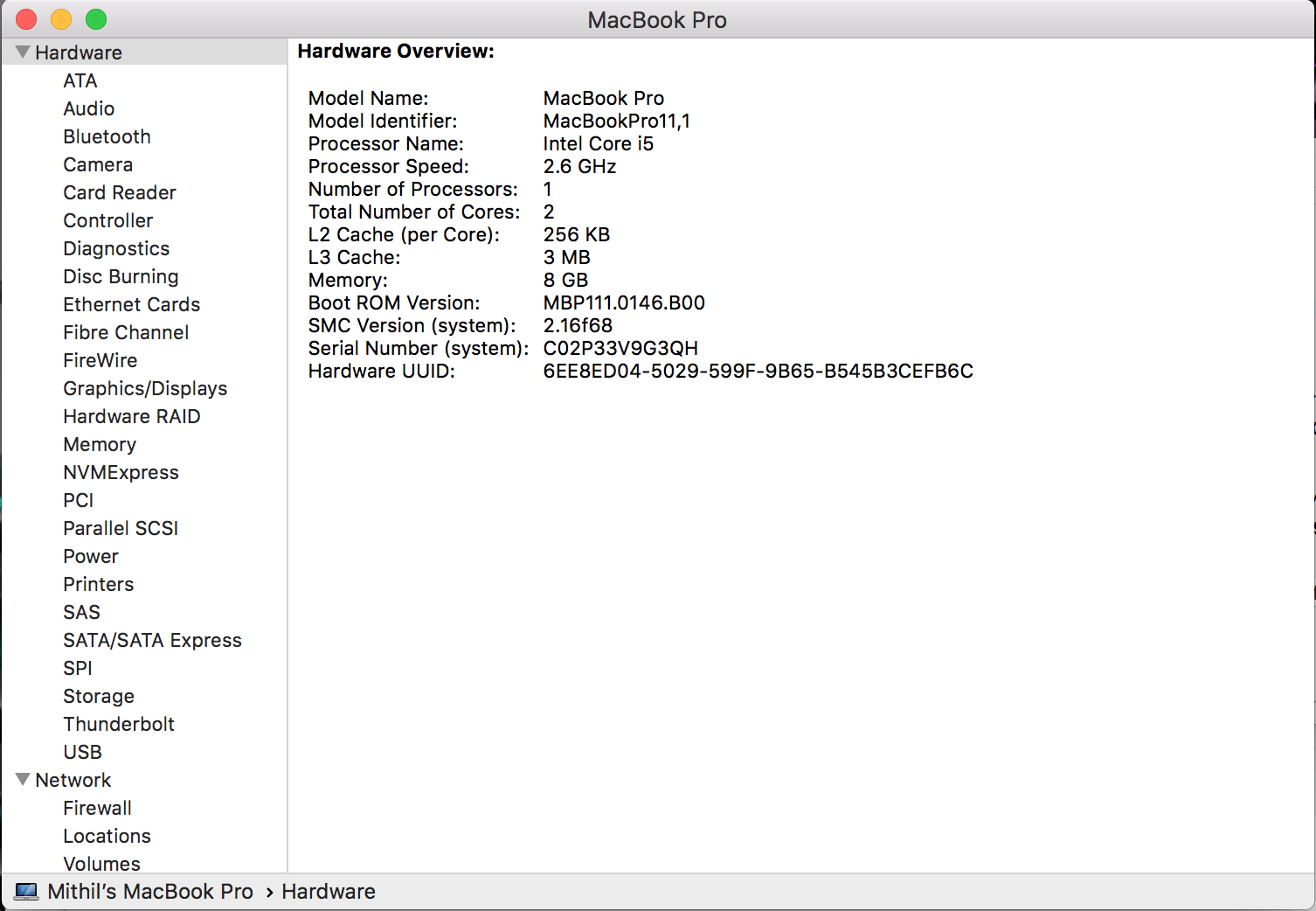Click the Hardware Overview heading
The height and width of the screenshot is (911, 1316).
pos(396,51)
